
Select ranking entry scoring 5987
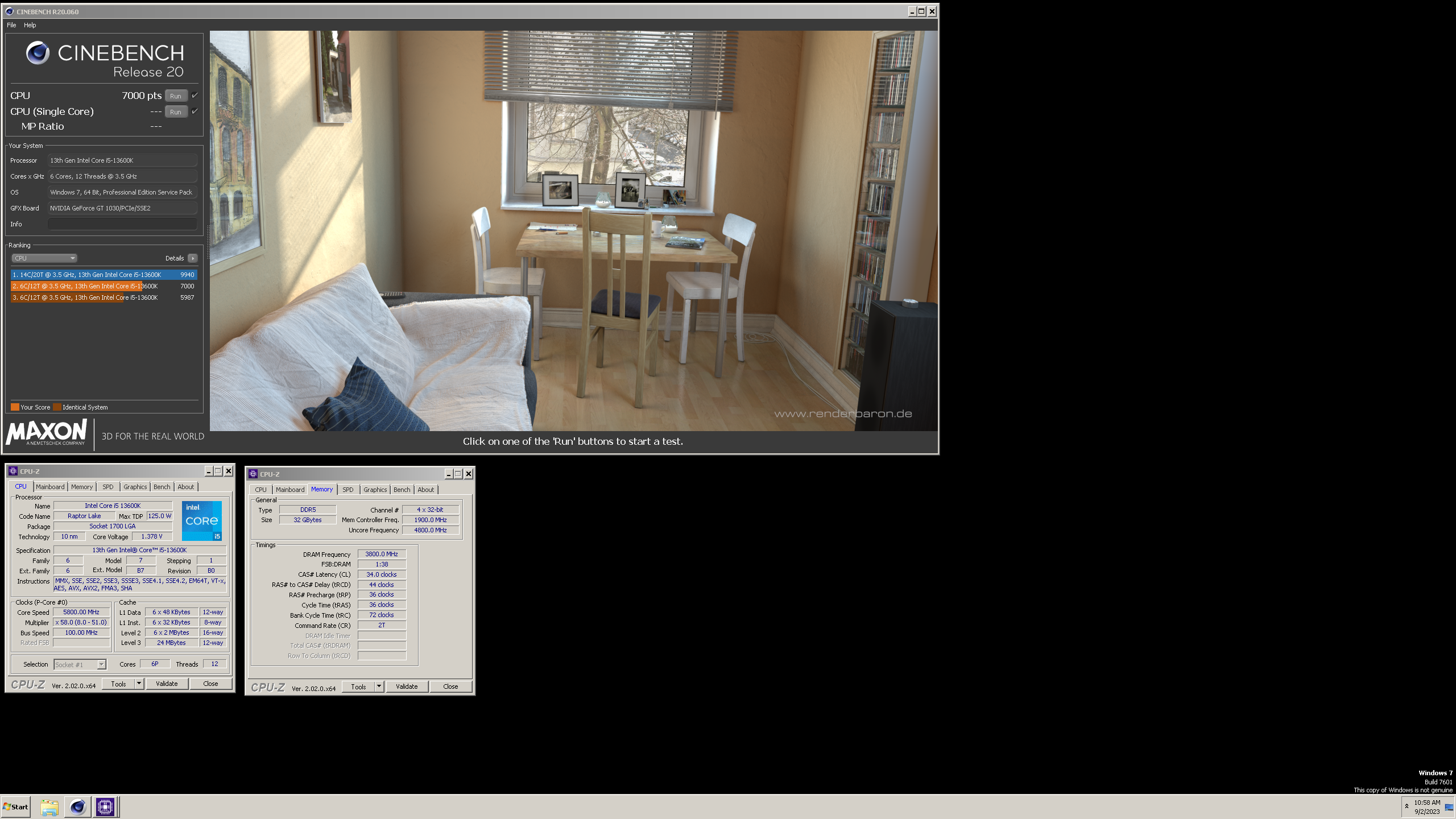pyautogui.click(x=104, y=297)
